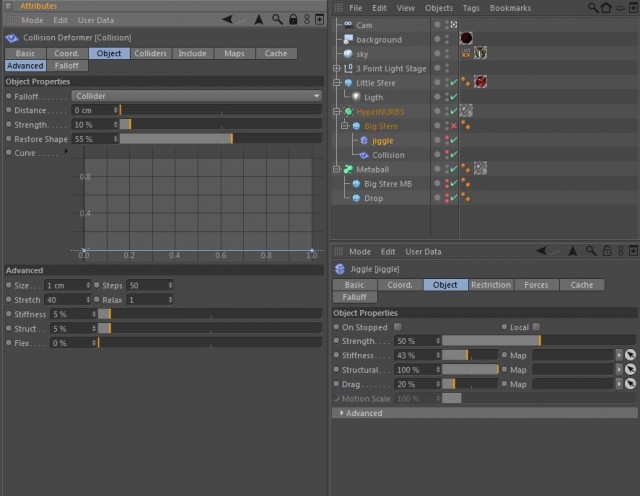This screenshot has height=496, width=640.
Task: Open Tags menu in Object Manager
Action: point(471,8)
